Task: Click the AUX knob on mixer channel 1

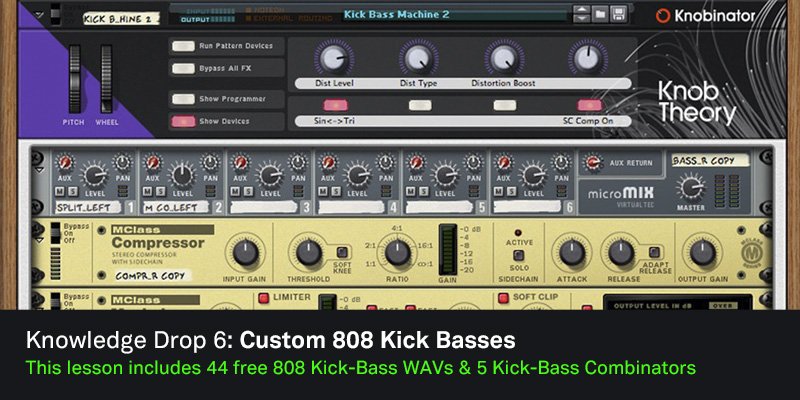Action: point(65,163)
